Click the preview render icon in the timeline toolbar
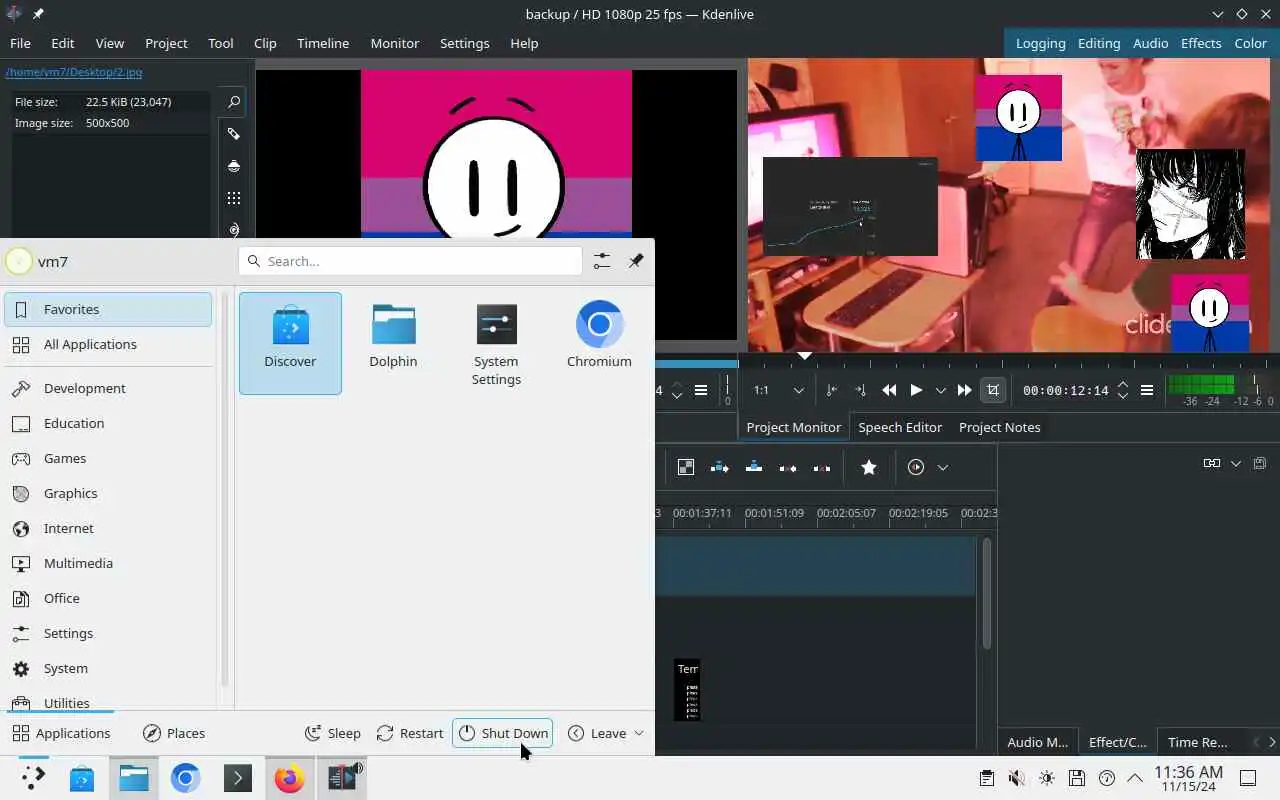Image resolution: width=1280 pixels, height=800 pixels. pos(916,467)
